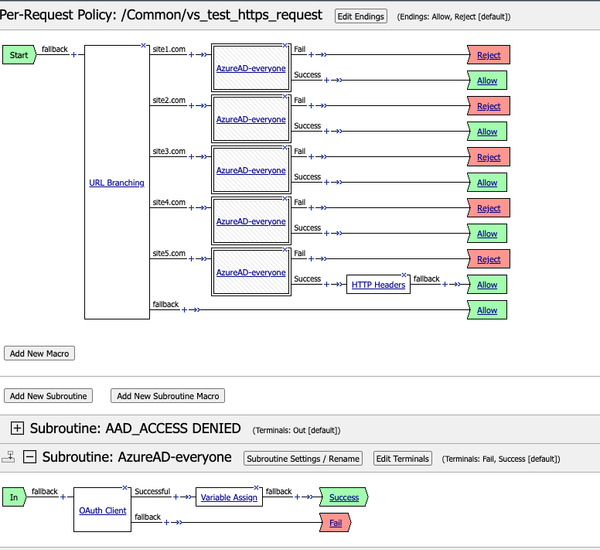Add an item on the OAuth Client Successful branch
Image resolution: width=600 pixels, height=550 pixels.
click(175, 498)
